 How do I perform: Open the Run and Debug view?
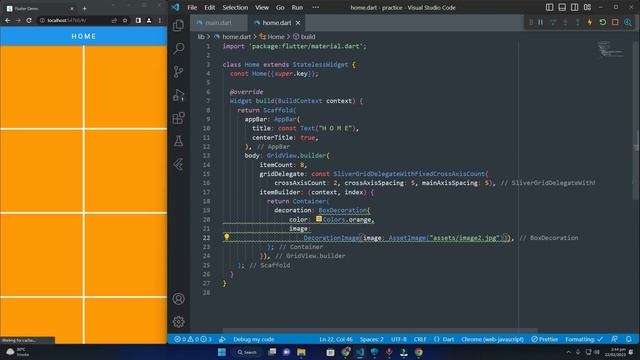coord(178,95)
